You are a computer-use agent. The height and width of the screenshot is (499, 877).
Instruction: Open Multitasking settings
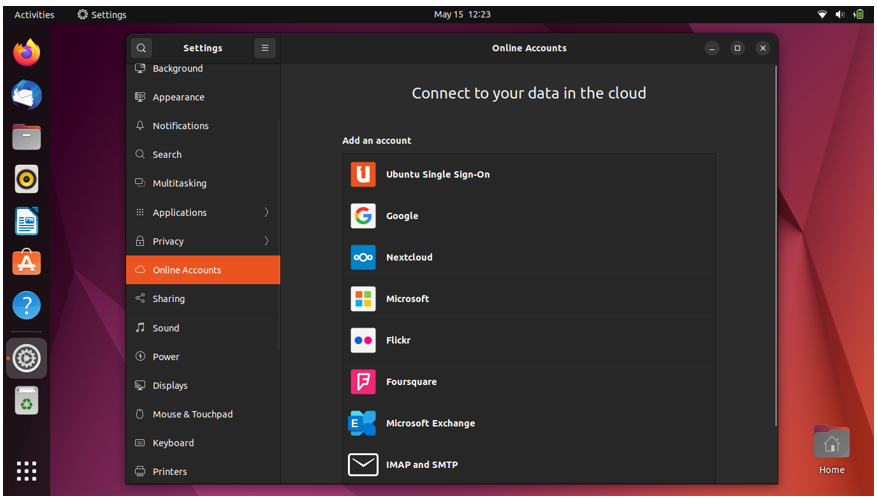[x=203, y=183]
